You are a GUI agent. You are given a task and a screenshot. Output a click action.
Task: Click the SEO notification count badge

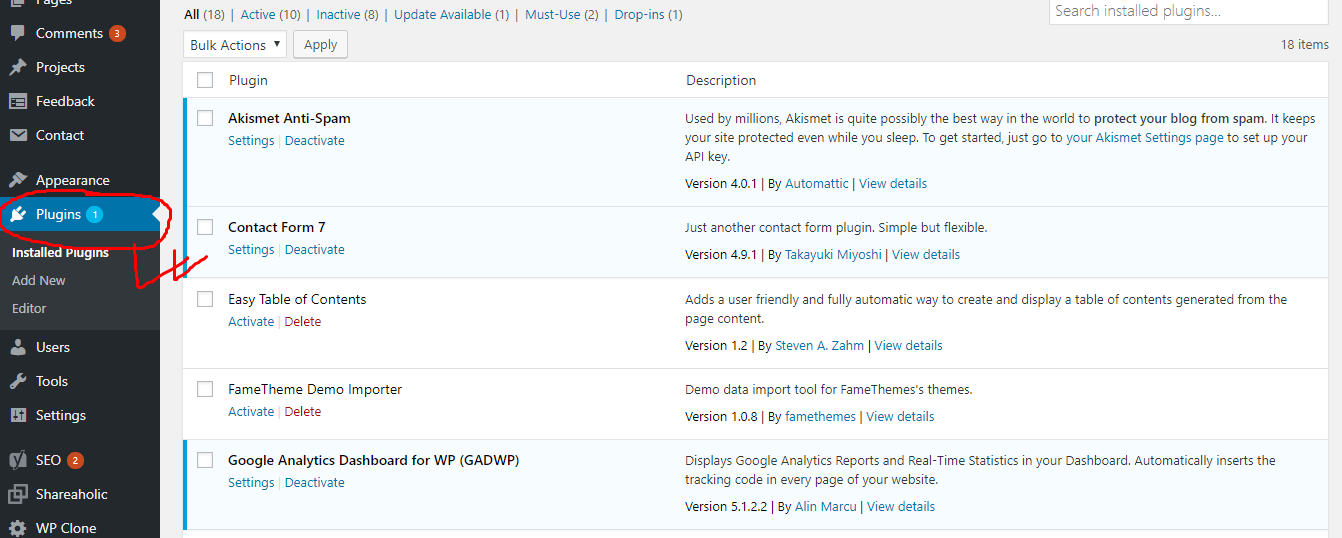point(75,460)
